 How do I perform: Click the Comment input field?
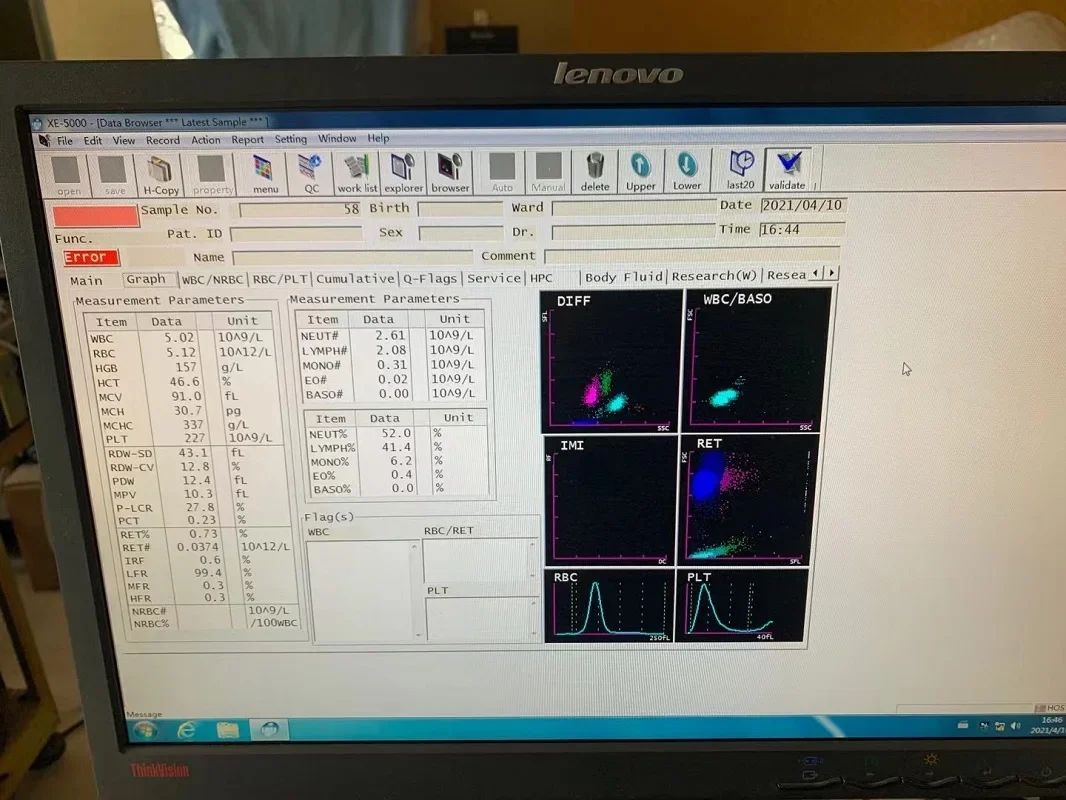pos(692,255)
